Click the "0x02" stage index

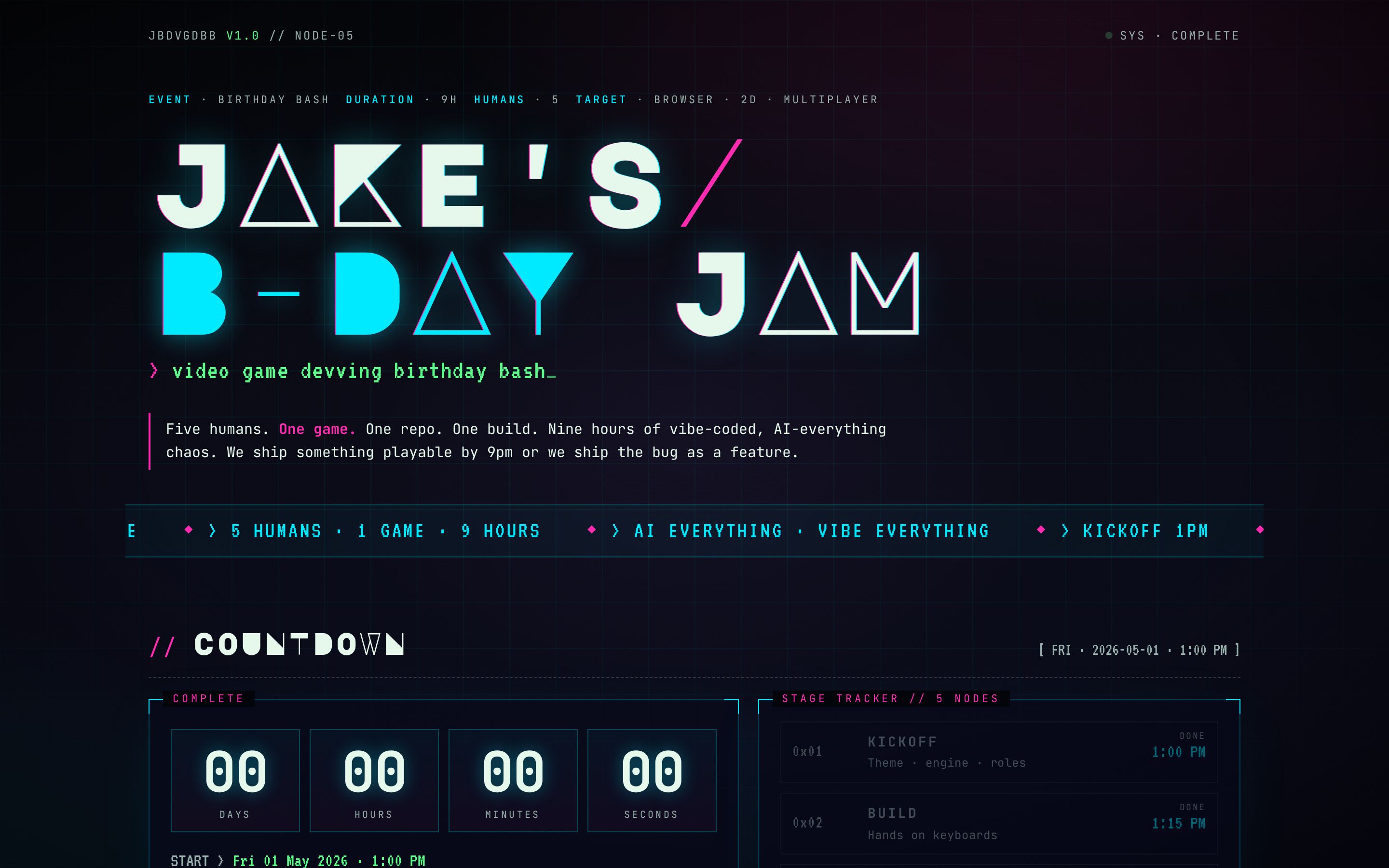point(807,823)
